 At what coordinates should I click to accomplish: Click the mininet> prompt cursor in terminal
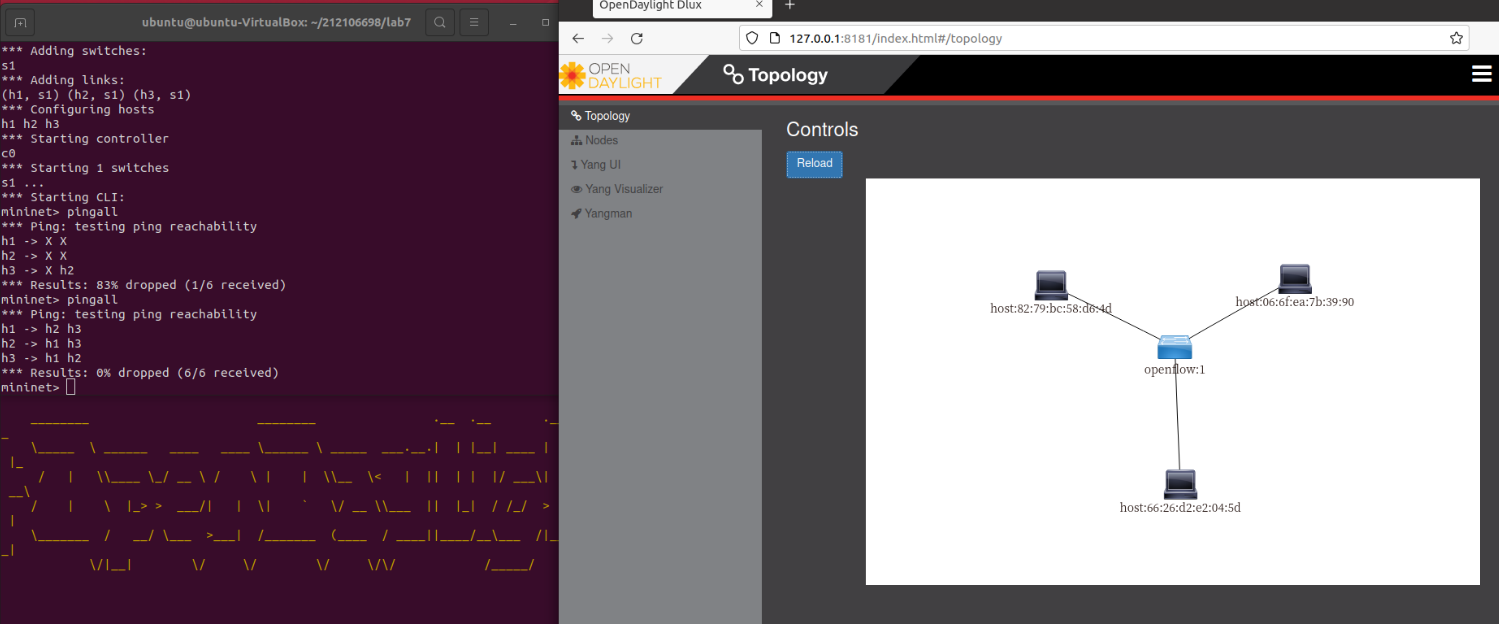[70, 387]
